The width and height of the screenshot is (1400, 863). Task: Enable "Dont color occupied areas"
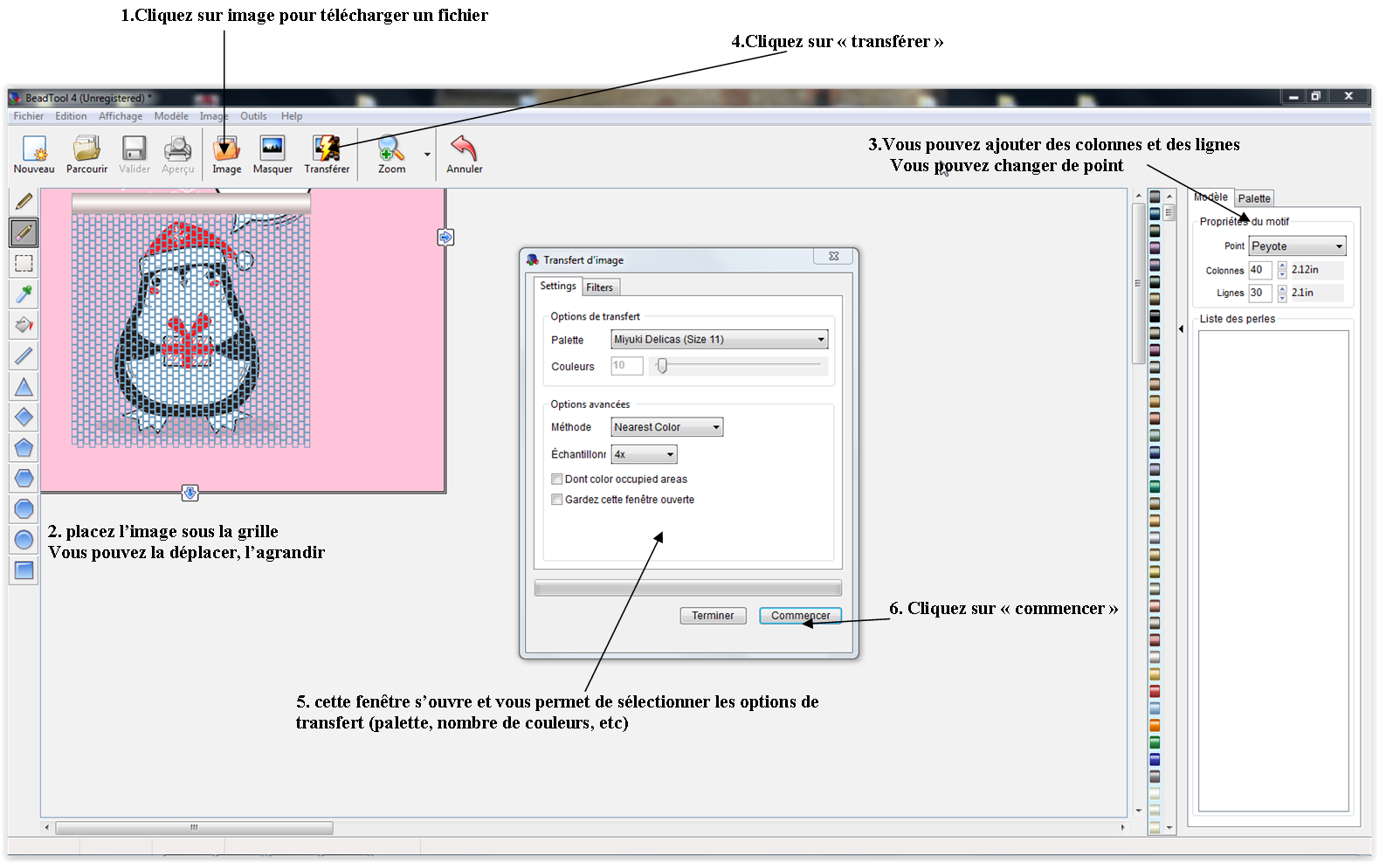[556, 479]
